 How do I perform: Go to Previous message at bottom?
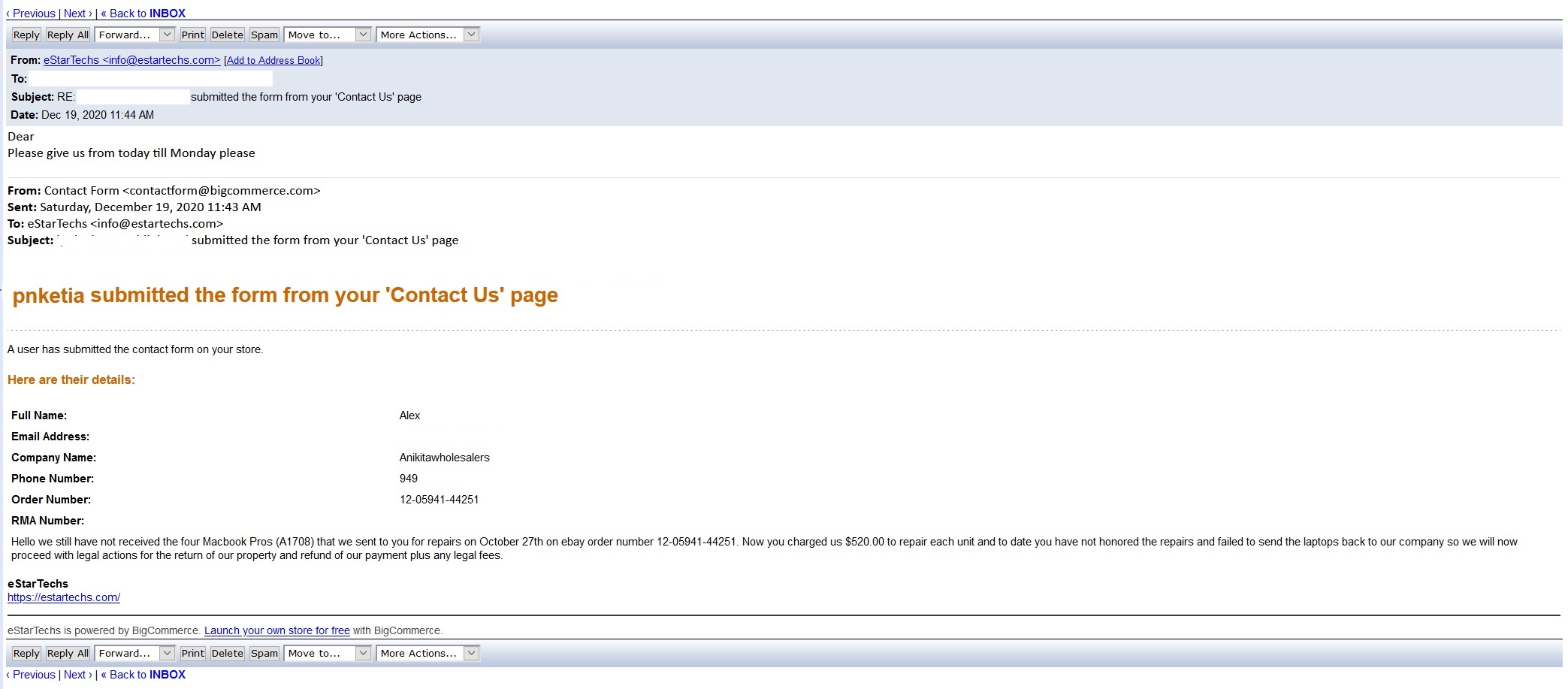(x=31, y=675)
